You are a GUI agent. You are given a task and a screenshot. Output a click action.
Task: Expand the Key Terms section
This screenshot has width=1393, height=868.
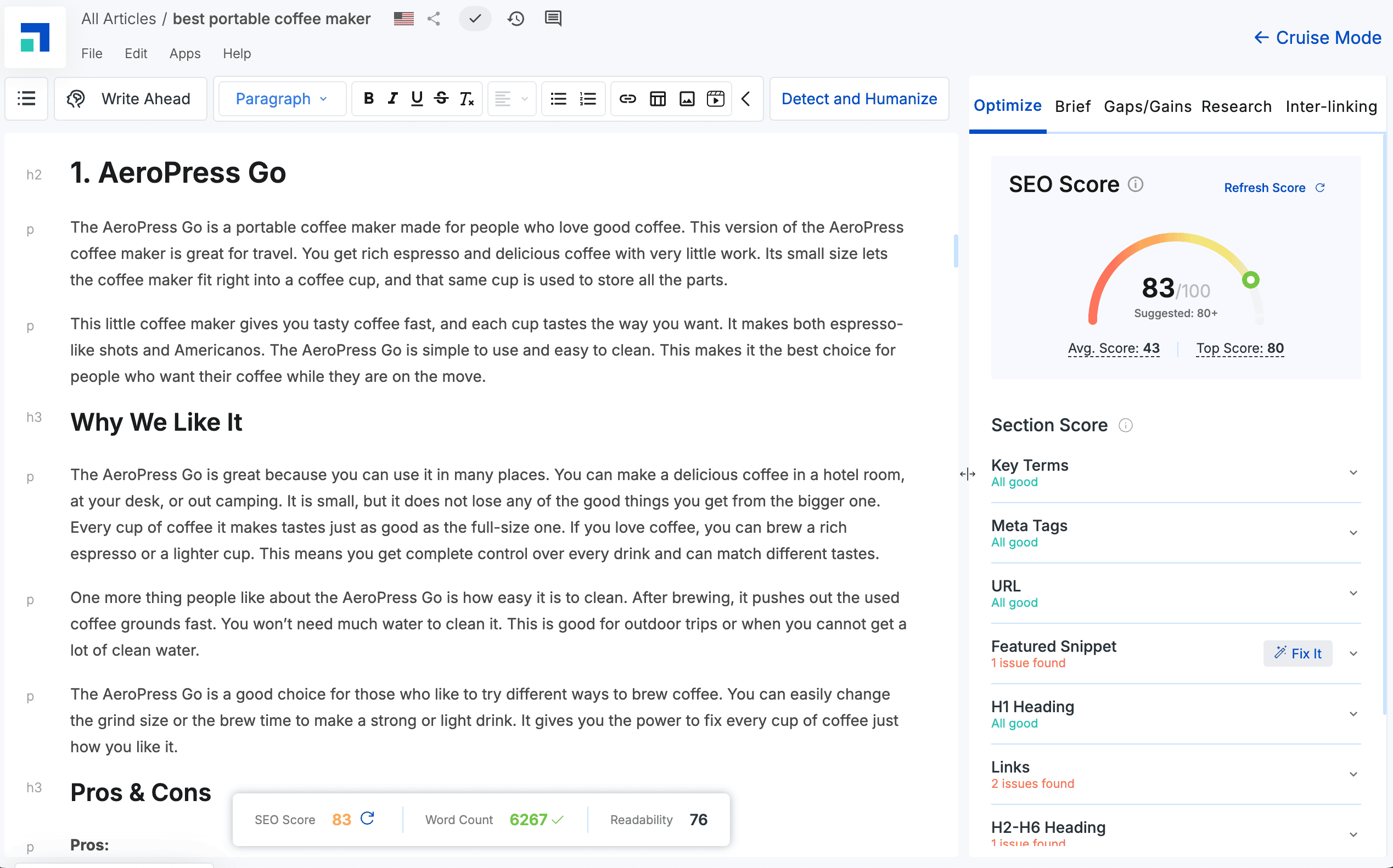coord(1354,472)
